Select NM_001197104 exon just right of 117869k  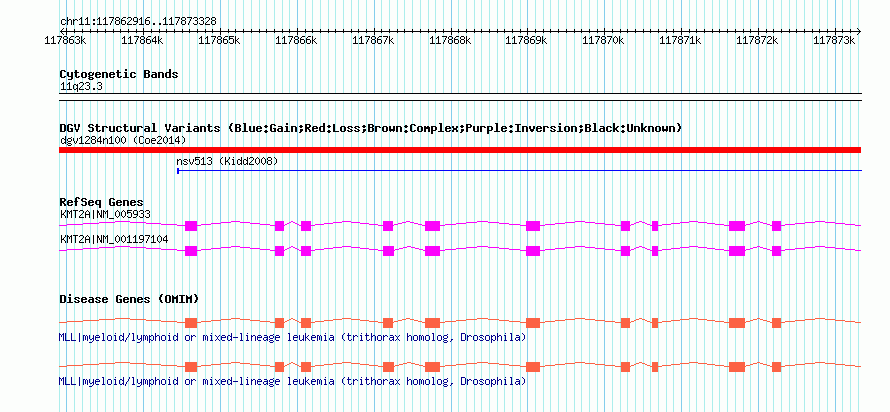(x=533, y=251)
